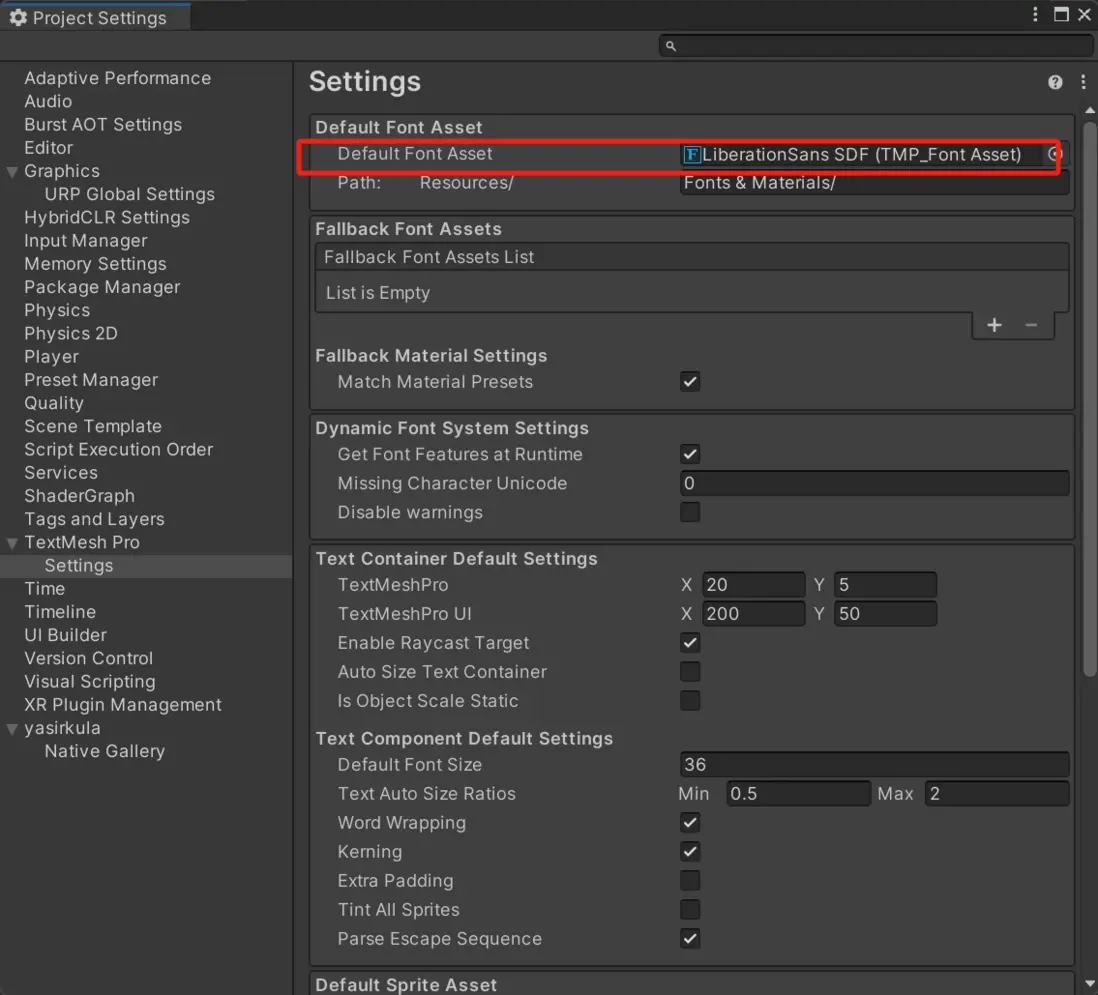Collapse the yasirkula section arrow

pyautogui.click(x=12, y=729)
